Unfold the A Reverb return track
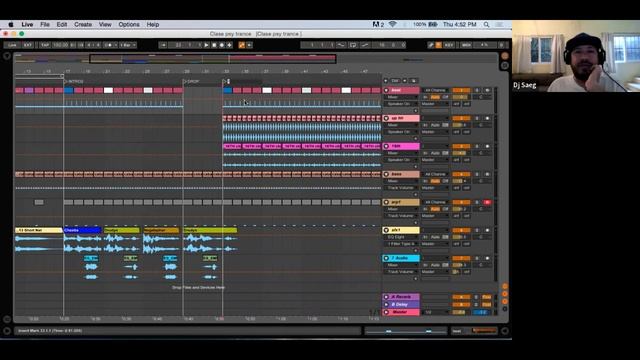Screen dimensions: 640x360 tap(386, 297)
